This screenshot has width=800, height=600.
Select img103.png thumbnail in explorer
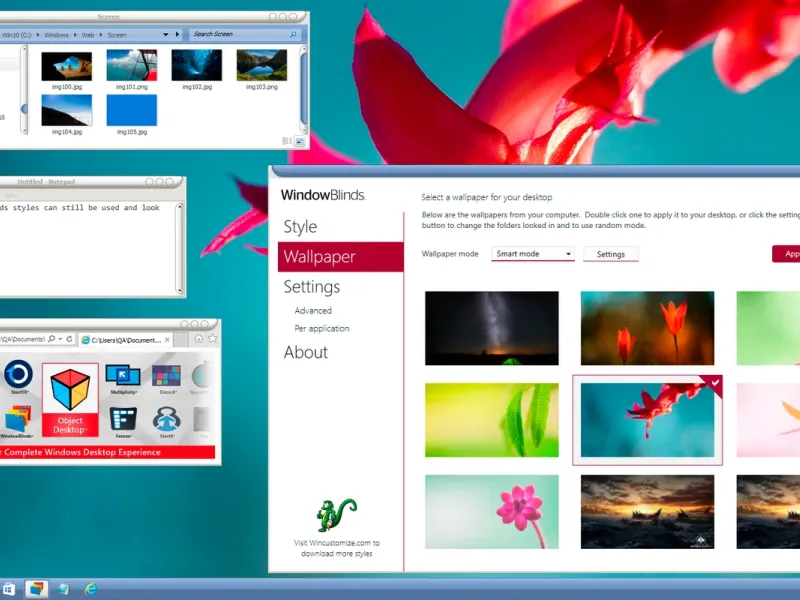(262, 65)
